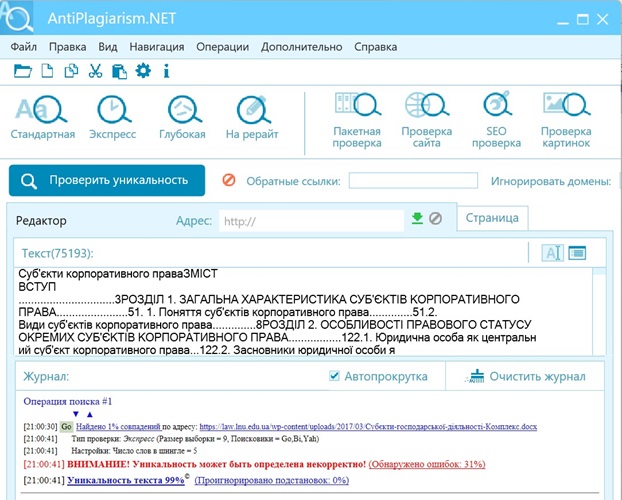Image resolution: width=622 pixels, height=500 pixels.
Task: Open the Файл menu
Action: 23,47
